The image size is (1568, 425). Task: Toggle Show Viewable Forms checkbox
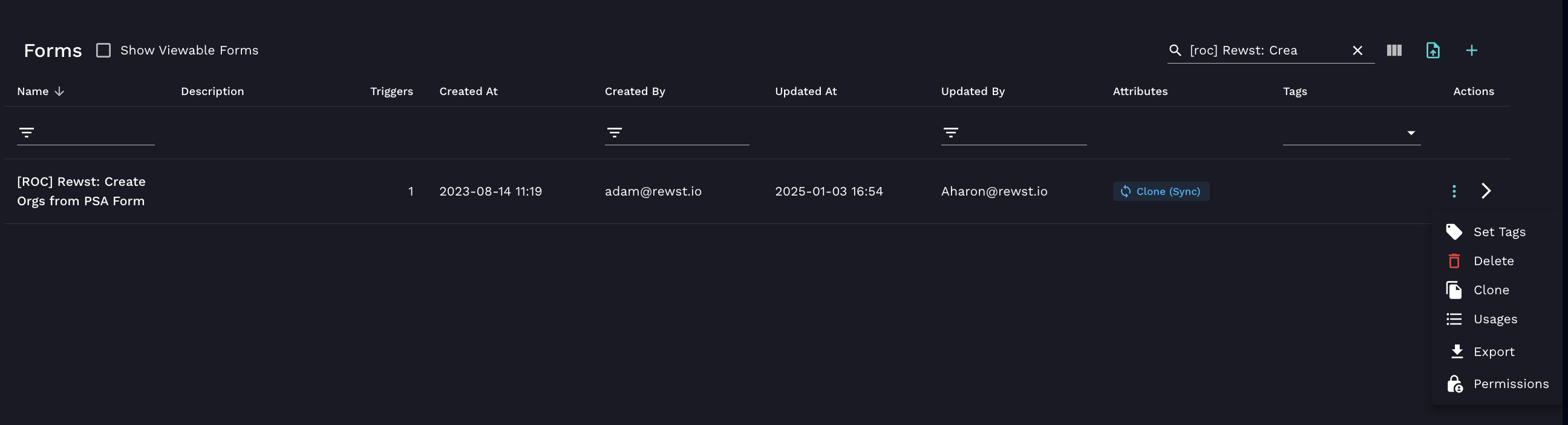[103, 50]
